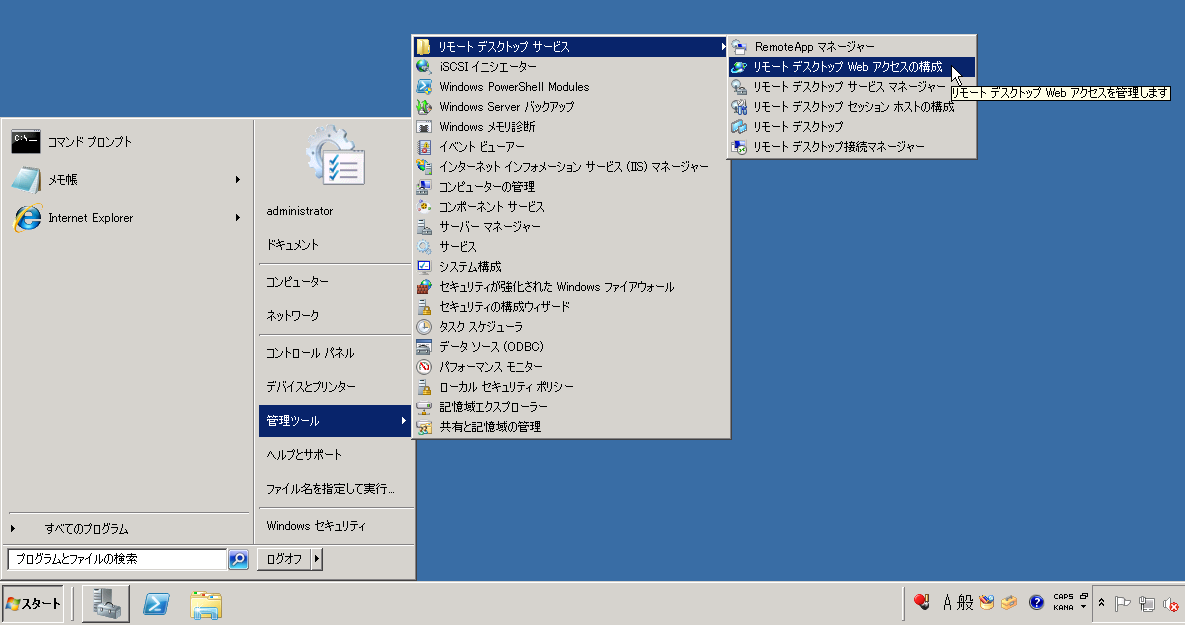Expand リモート デスクトップ サービス folder
The width and height of the screenshot is (1185, 625).
[570, 47]
